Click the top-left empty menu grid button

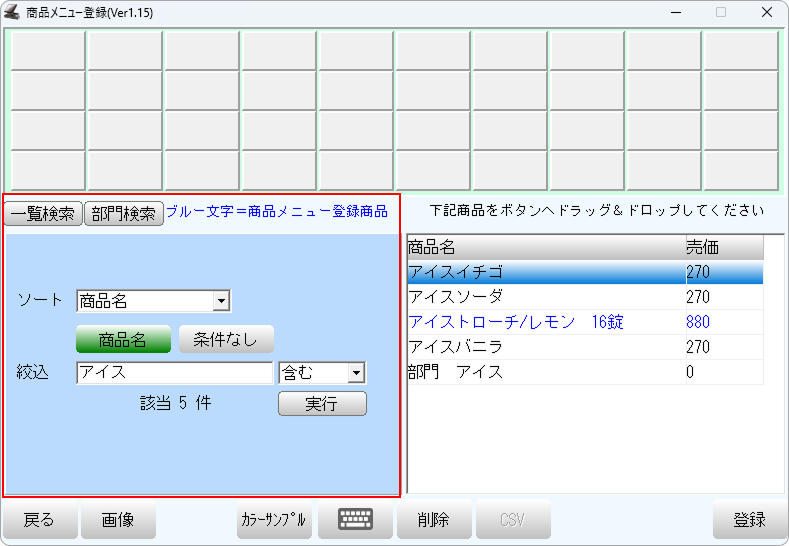tap(48, 51)
